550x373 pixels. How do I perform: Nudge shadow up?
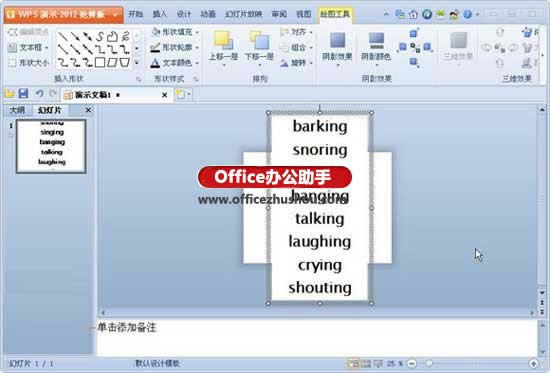coord(414,33)
